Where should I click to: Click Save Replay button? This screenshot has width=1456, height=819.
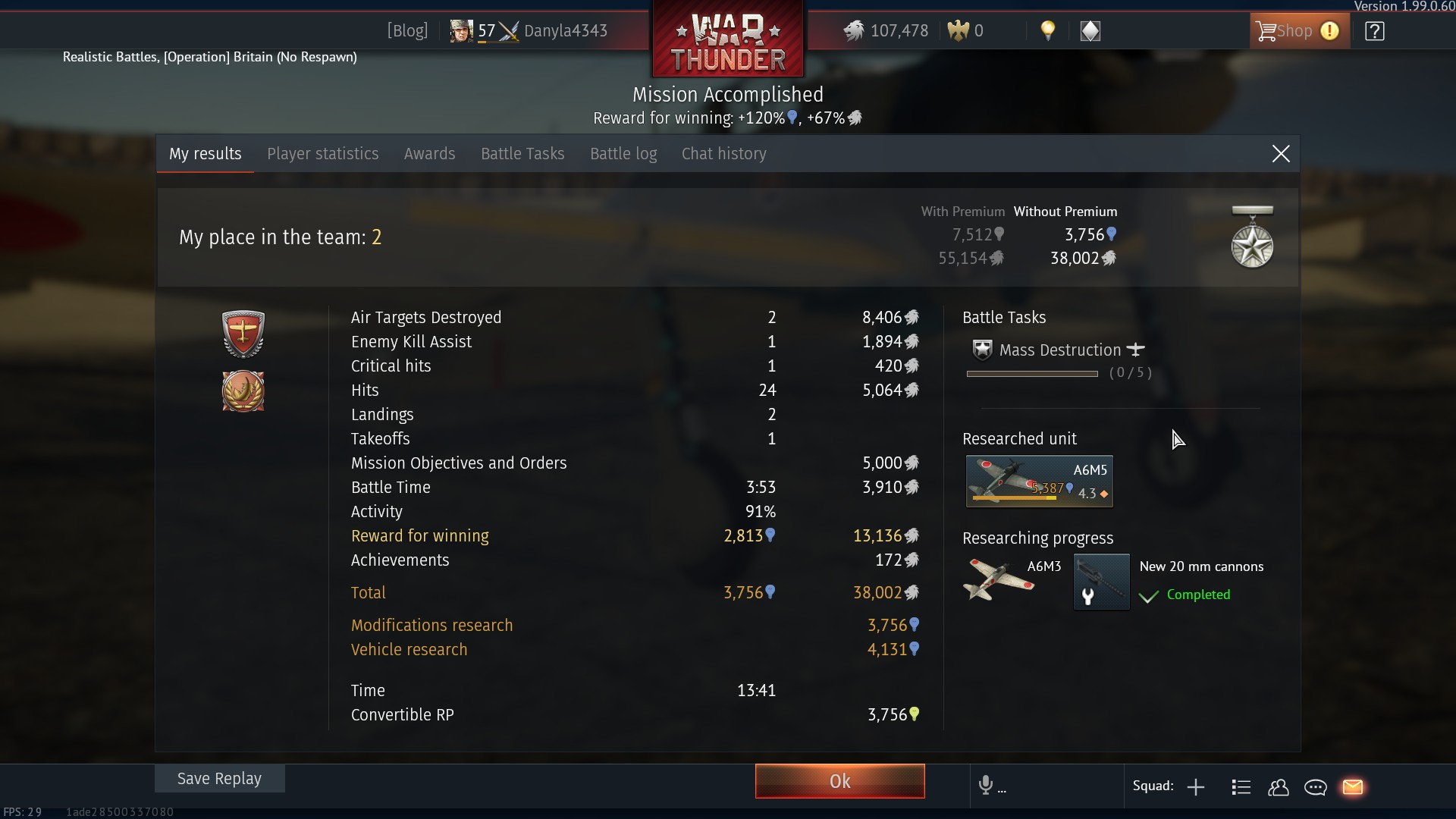(219, 779)
